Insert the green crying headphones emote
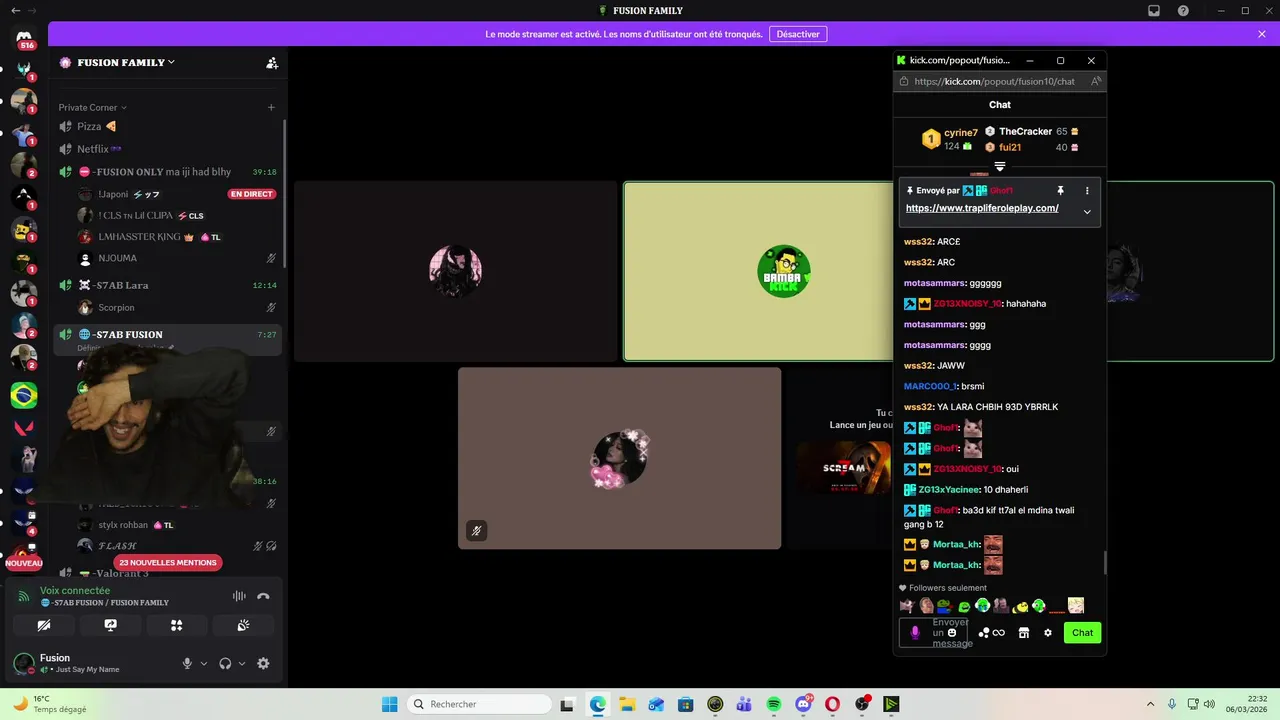The width and height of the screenshot is (1280, 720). (983, 605)
